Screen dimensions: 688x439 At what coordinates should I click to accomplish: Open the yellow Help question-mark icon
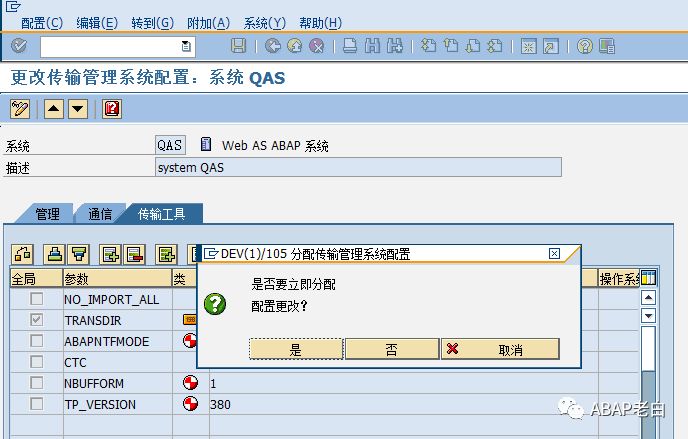[x=584, y=46]
